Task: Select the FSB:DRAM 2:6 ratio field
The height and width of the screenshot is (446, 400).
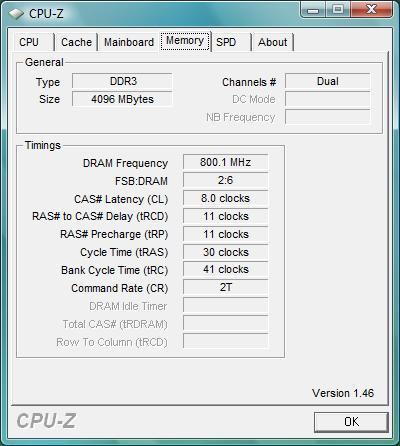Action: [x=225, y=180]
